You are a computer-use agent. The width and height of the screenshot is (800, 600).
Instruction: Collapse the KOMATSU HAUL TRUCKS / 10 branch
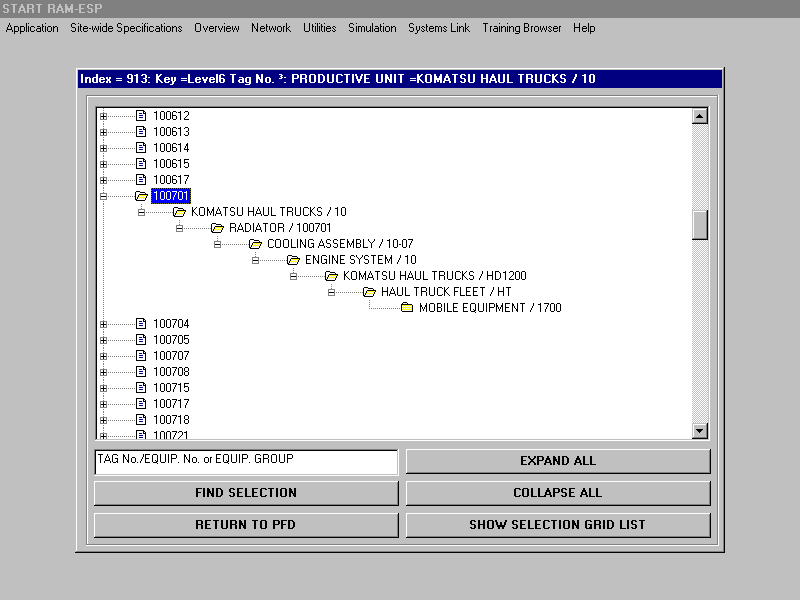[141, 212]
